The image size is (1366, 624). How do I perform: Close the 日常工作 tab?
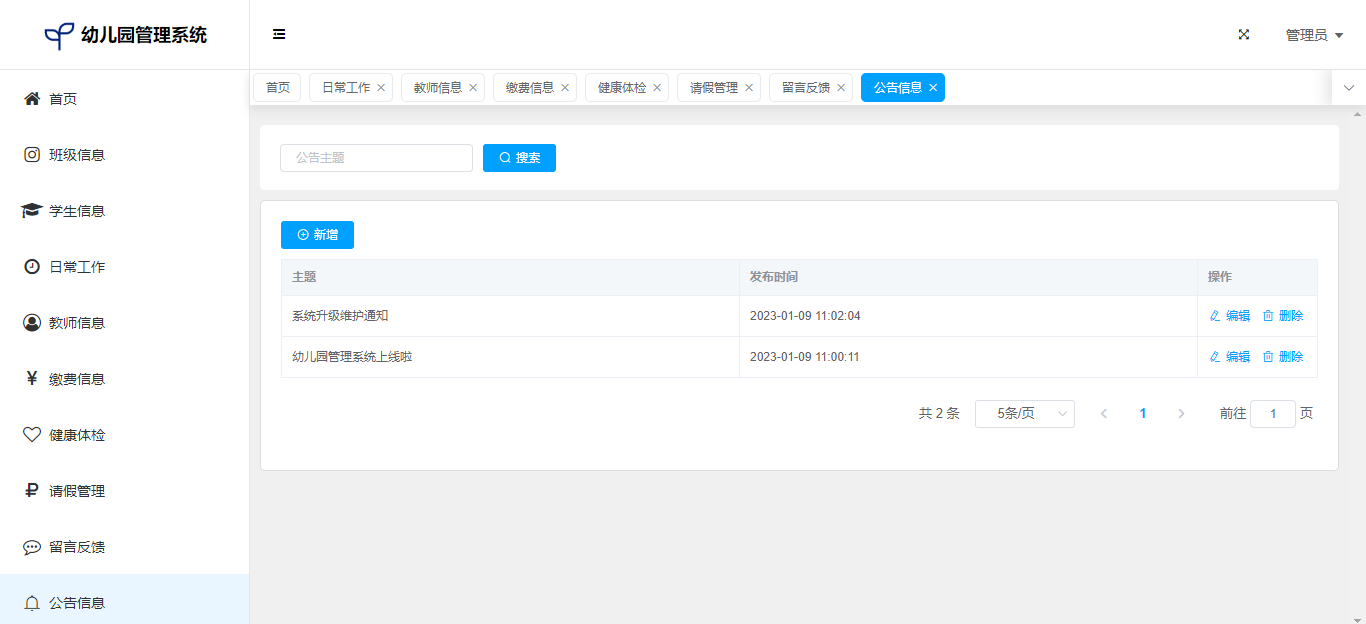381,88
